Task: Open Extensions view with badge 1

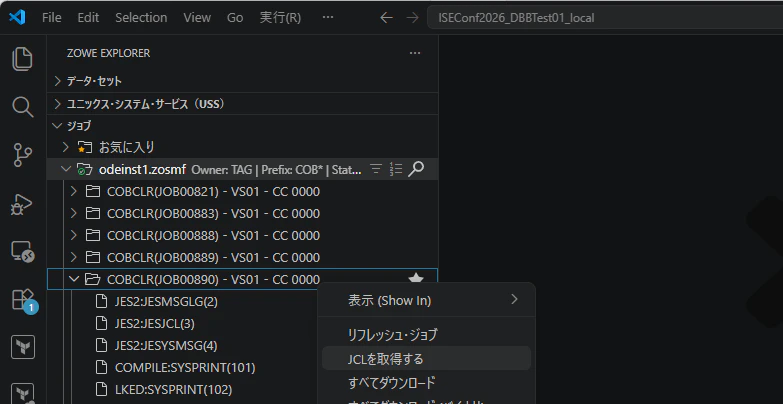Action: tap(22, 300)
